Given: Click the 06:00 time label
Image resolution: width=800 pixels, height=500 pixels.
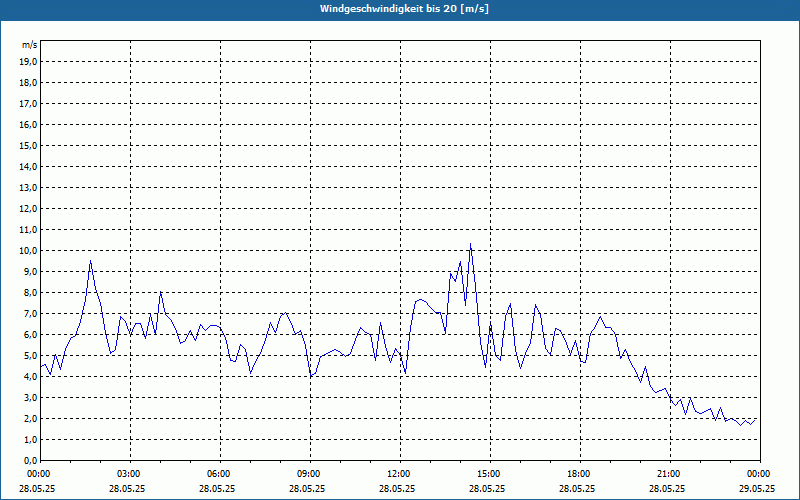Looking at the screenshot, I should click(x=220, y=474).
